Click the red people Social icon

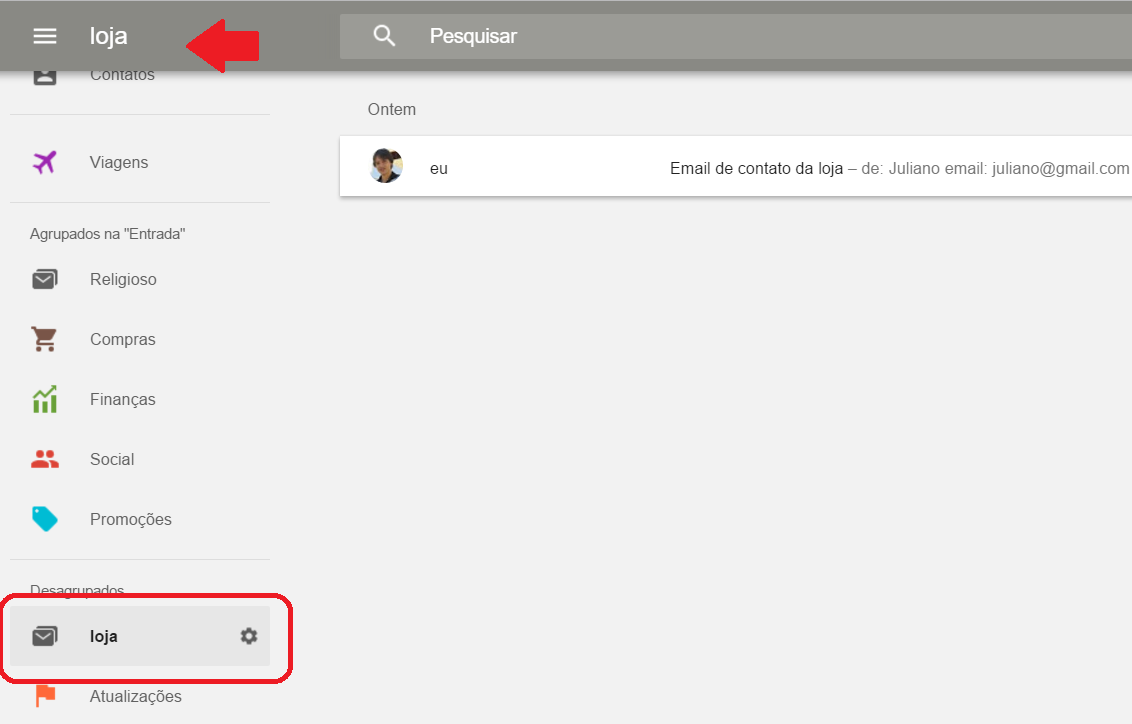[x=45, y=459]
